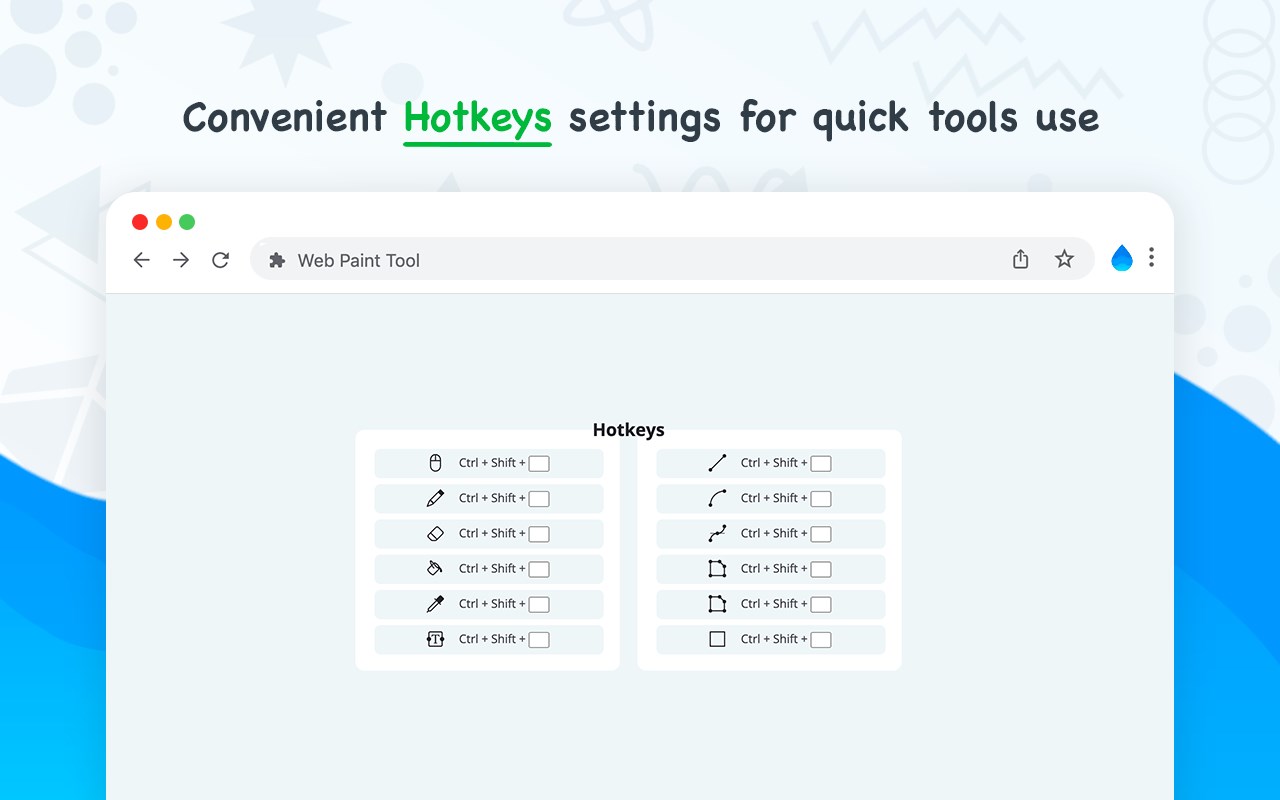Viewport: 1280px width, 800px height.
Task: Click the eraser hotkey input box
Action: coord(539,534)
